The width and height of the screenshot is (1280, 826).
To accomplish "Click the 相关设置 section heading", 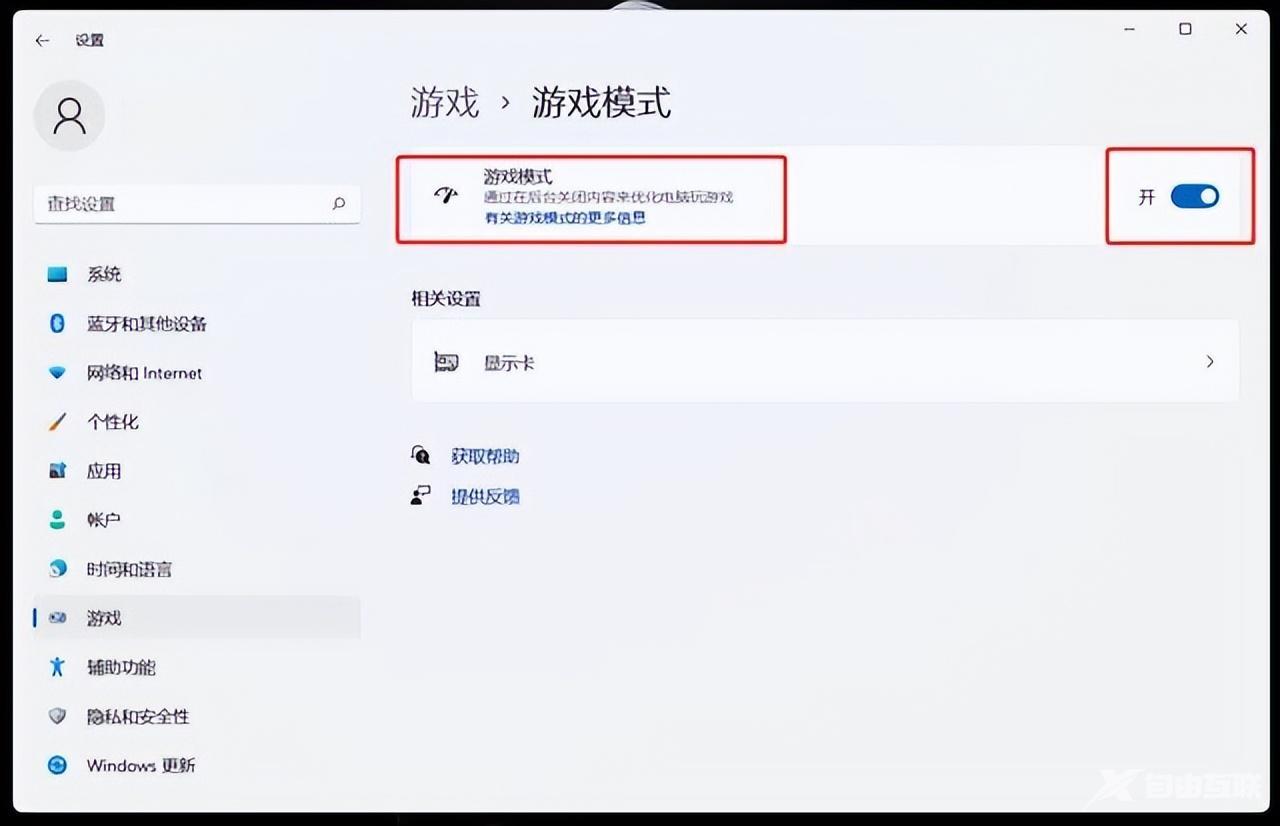I will 446,299.
